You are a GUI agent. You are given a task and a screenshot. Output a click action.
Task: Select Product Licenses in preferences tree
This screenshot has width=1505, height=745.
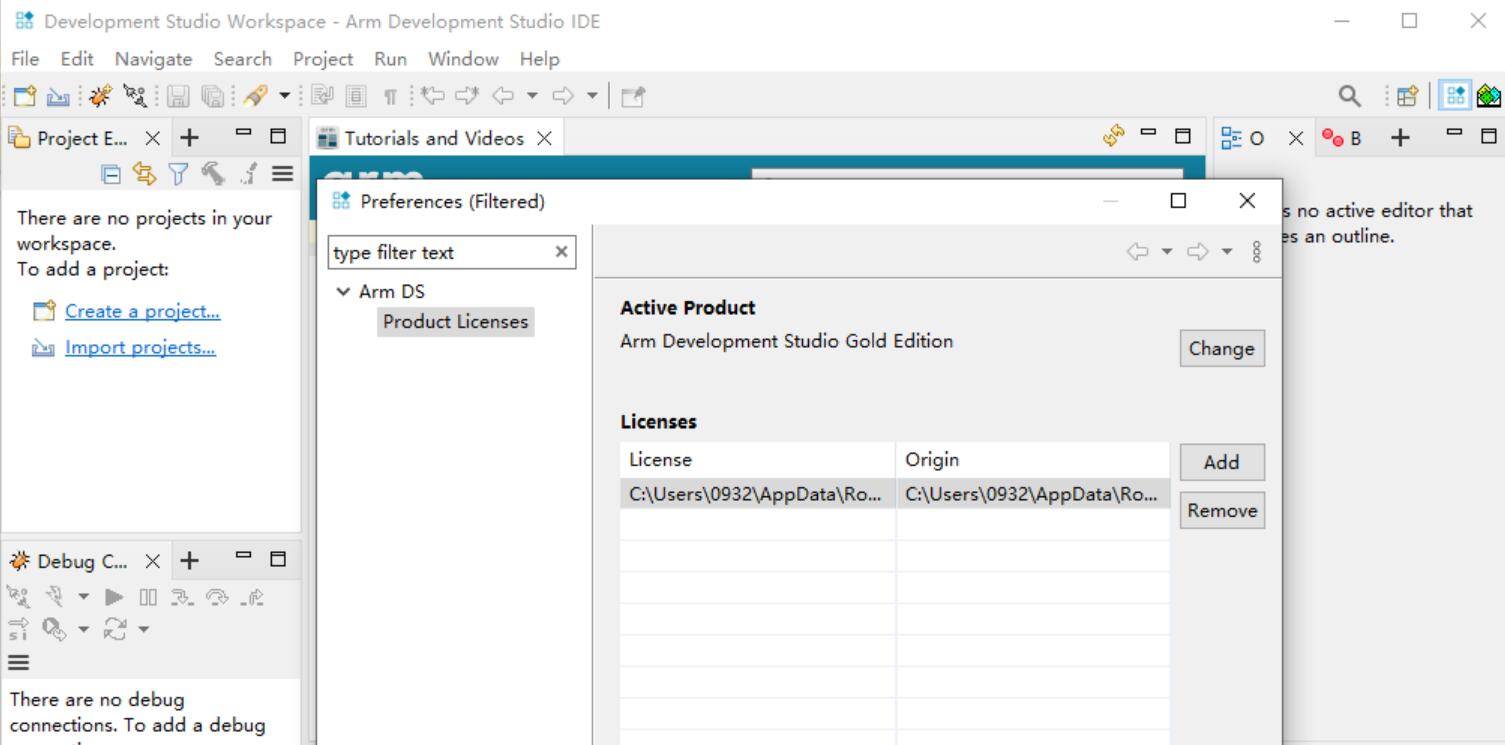[x=455, y=322]
